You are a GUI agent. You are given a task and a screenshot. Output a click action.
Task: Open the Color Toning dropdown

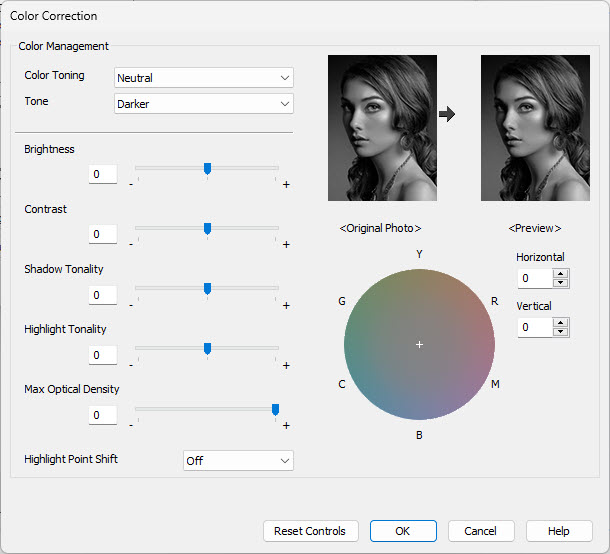[204, 78]
